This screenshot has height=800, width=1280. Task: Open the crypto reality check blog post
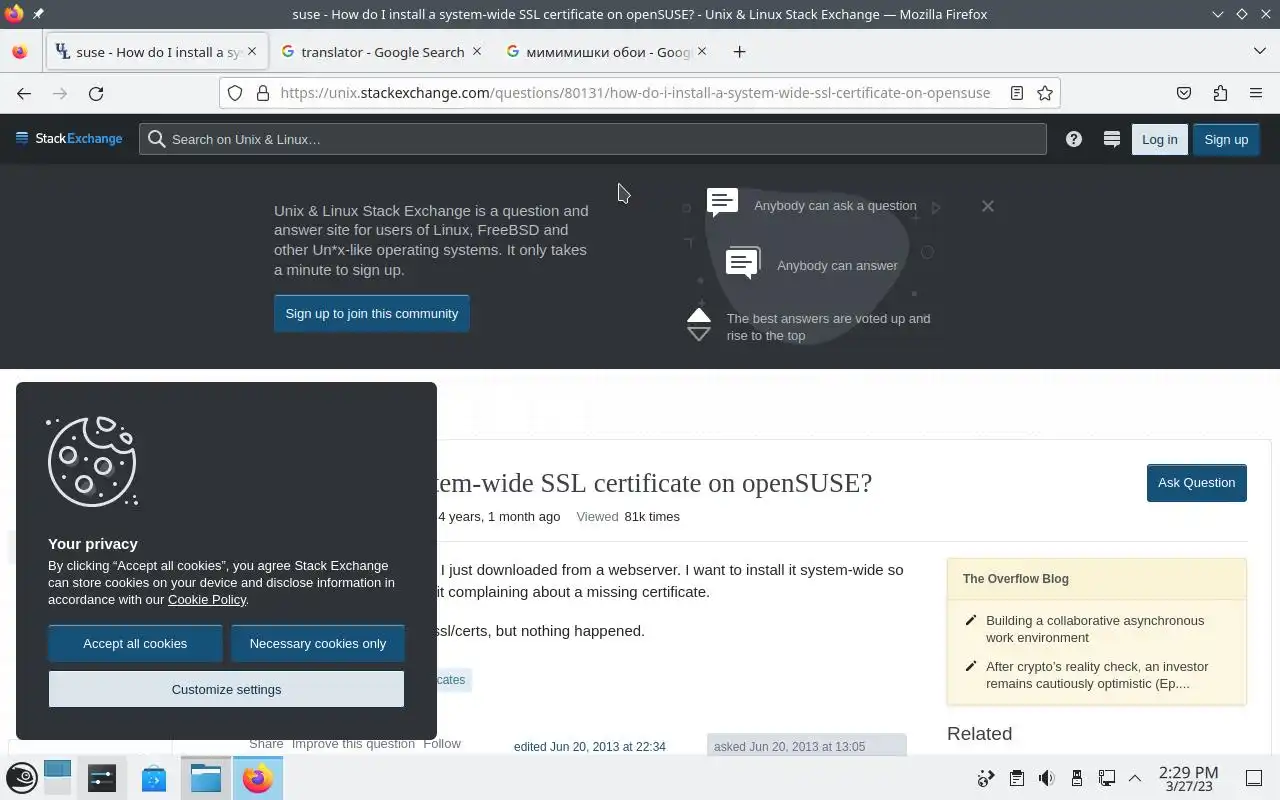click(1097, 675)
